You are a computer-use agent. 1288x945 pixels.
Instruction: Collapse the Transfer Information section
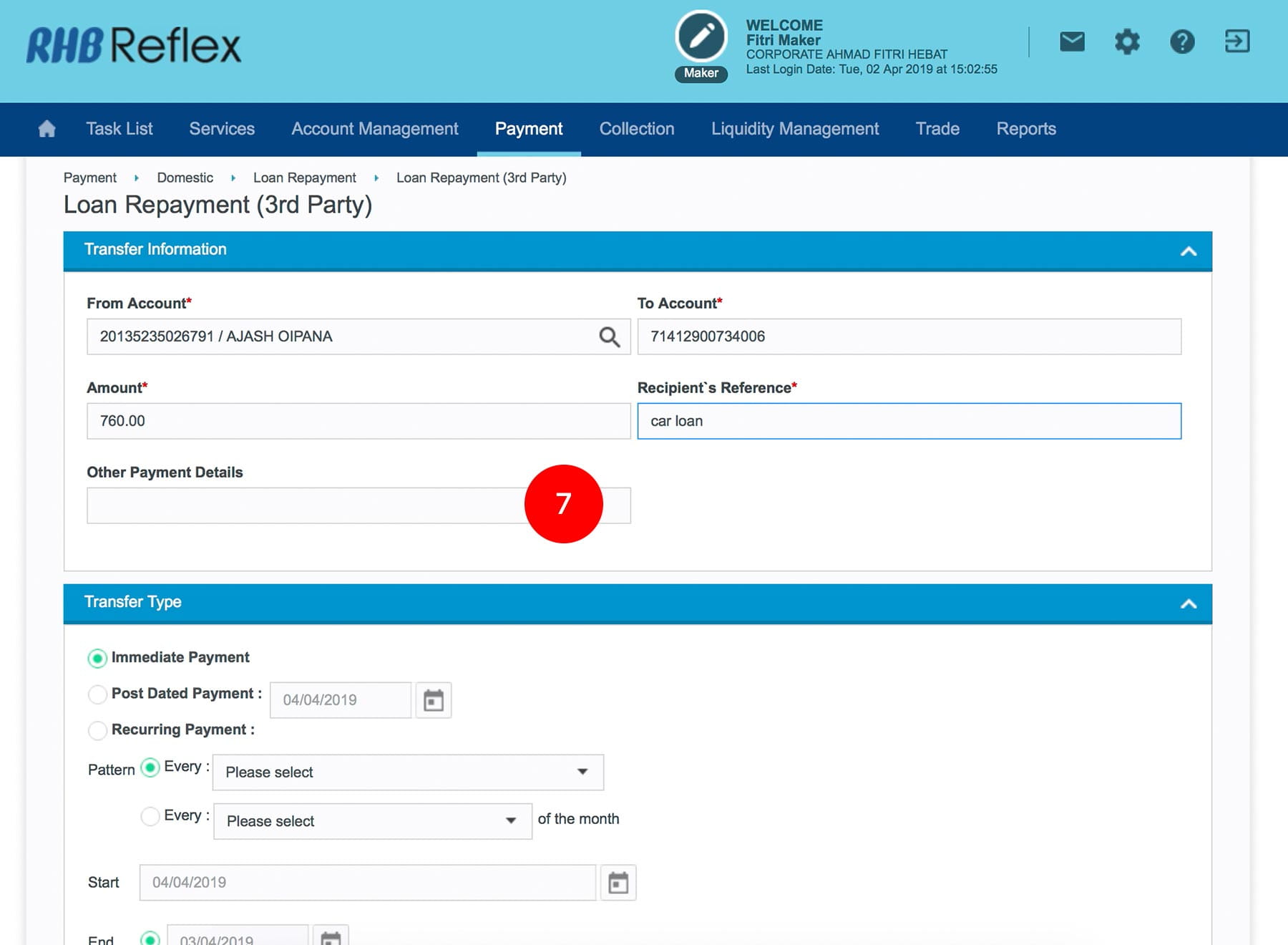(1188, 251)
